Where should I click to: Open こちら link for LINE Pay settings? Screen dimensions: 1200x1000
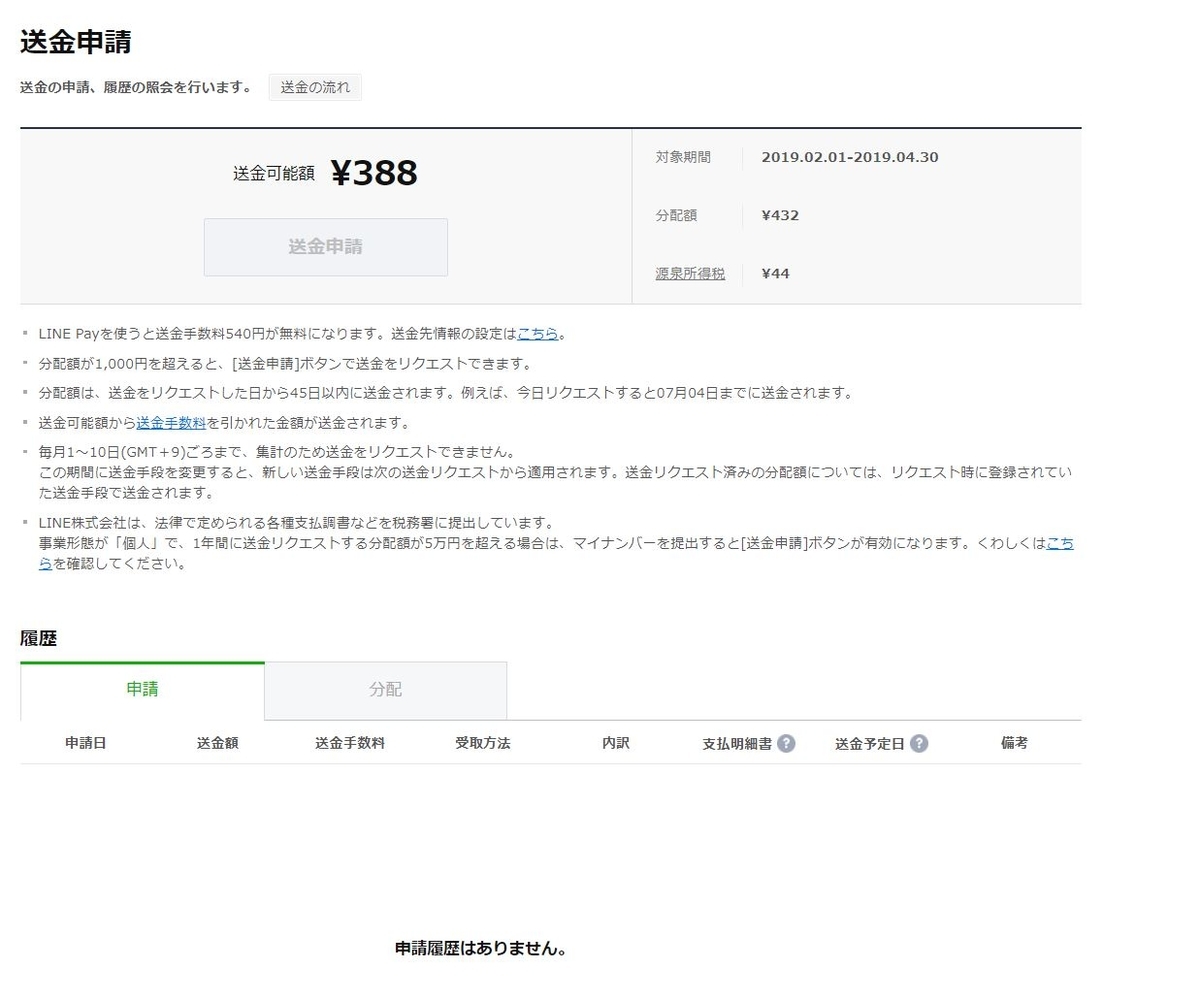pyautogui.click(x=538, y=334)
